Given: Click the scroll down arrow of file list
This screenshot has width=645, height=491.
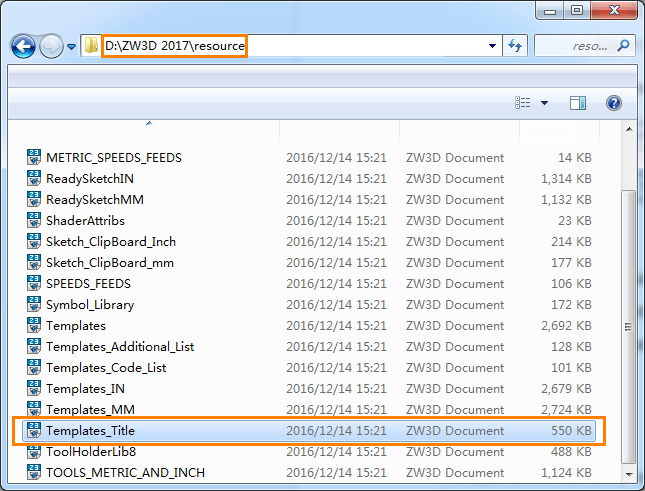Looking at the screenshot, I should coord(629,475).
